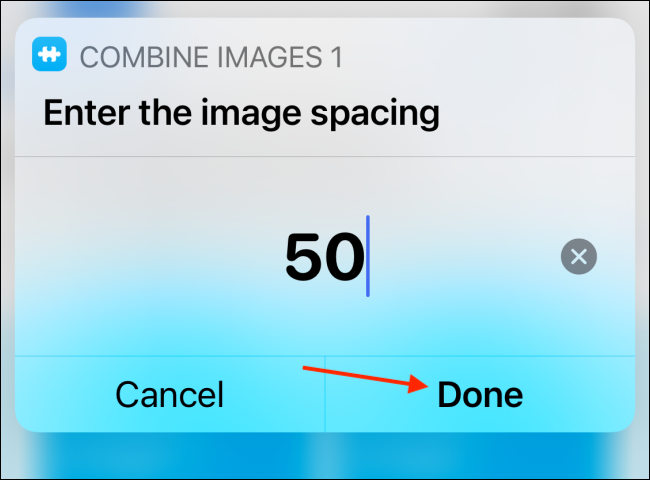The image size is (650, 480).
Task: Click the blurred background above the dialog
Action: pos(325,8)
